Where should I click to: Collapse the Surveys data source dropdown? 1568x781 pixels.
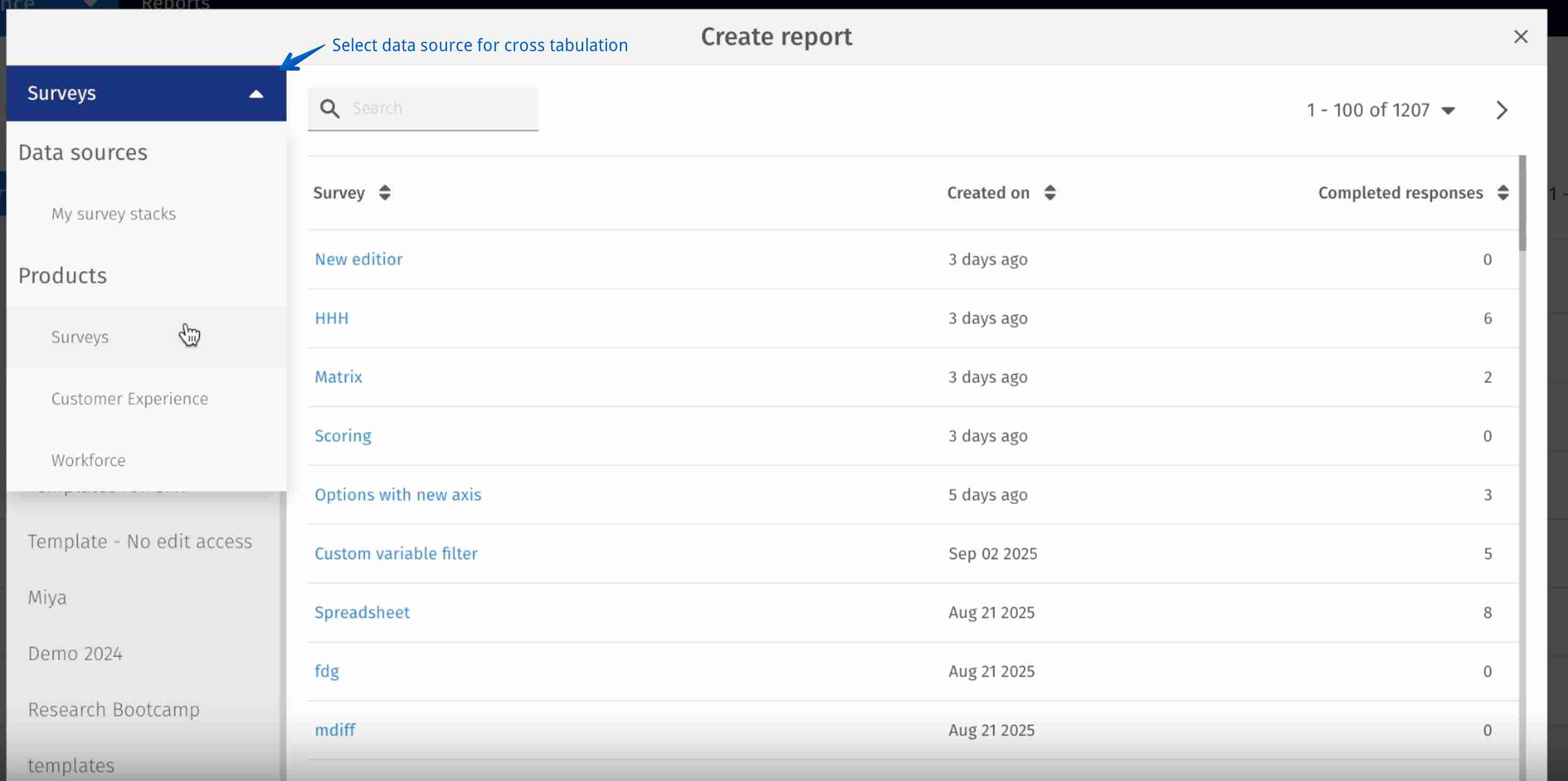pyautogui.click(x=256, y=93)
